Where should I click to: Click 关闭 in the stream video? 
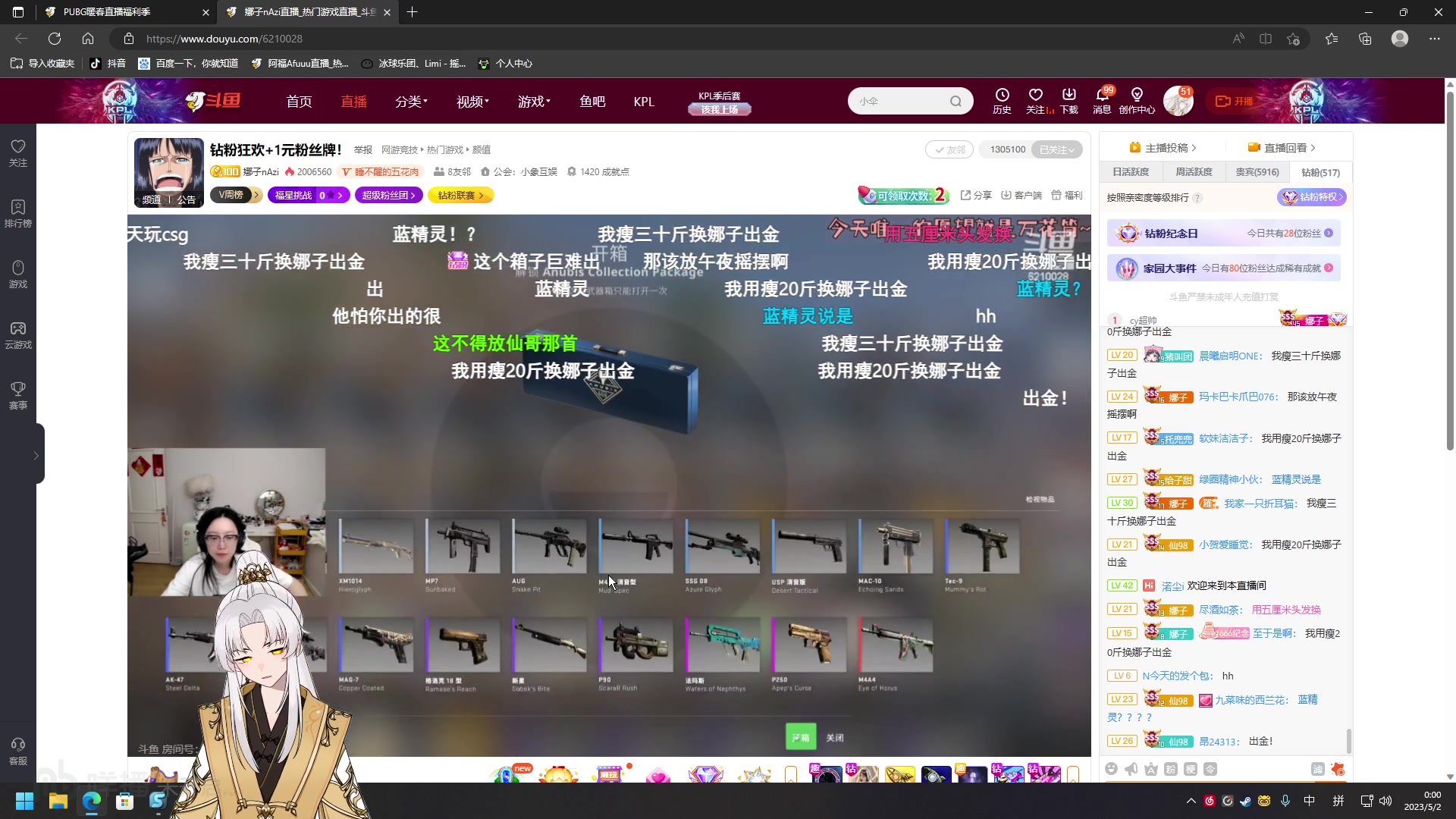coord(835,737)
